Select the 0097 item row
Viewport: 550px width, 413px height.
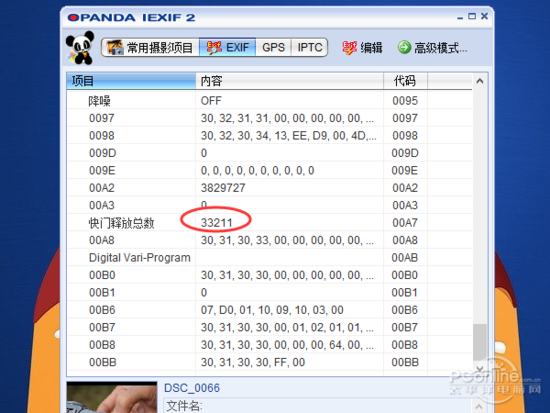269,118
